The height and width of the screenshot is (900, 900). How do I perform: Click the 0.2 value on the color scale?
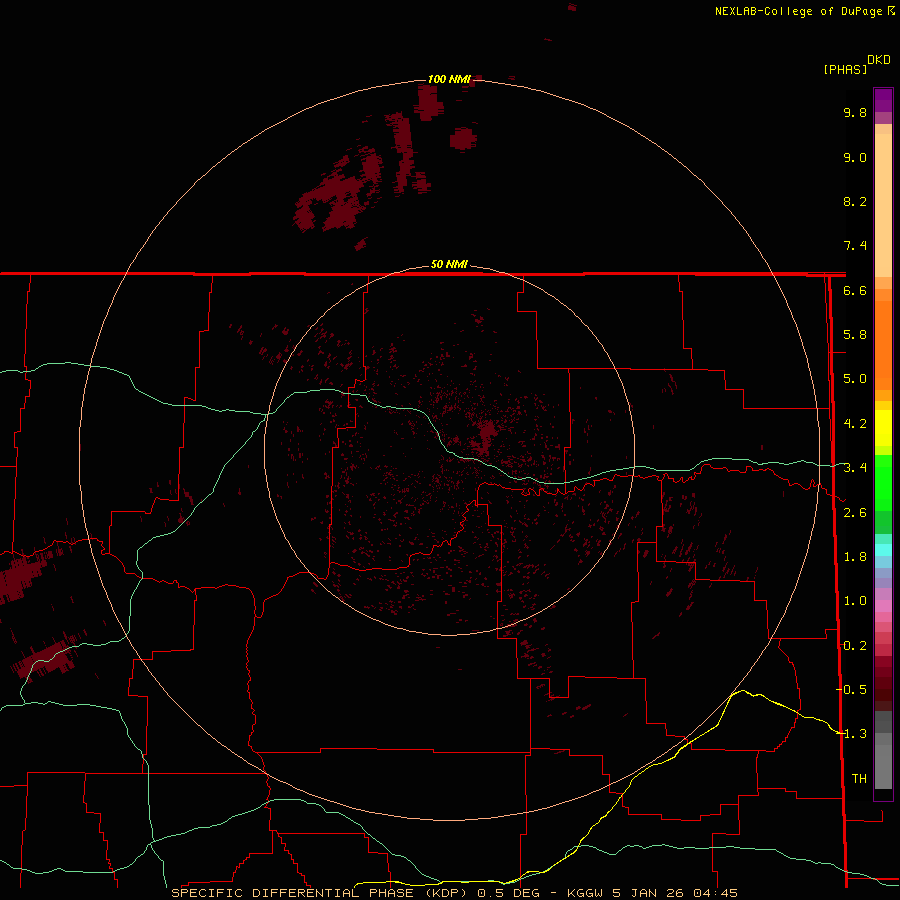[x=855, y=646]
